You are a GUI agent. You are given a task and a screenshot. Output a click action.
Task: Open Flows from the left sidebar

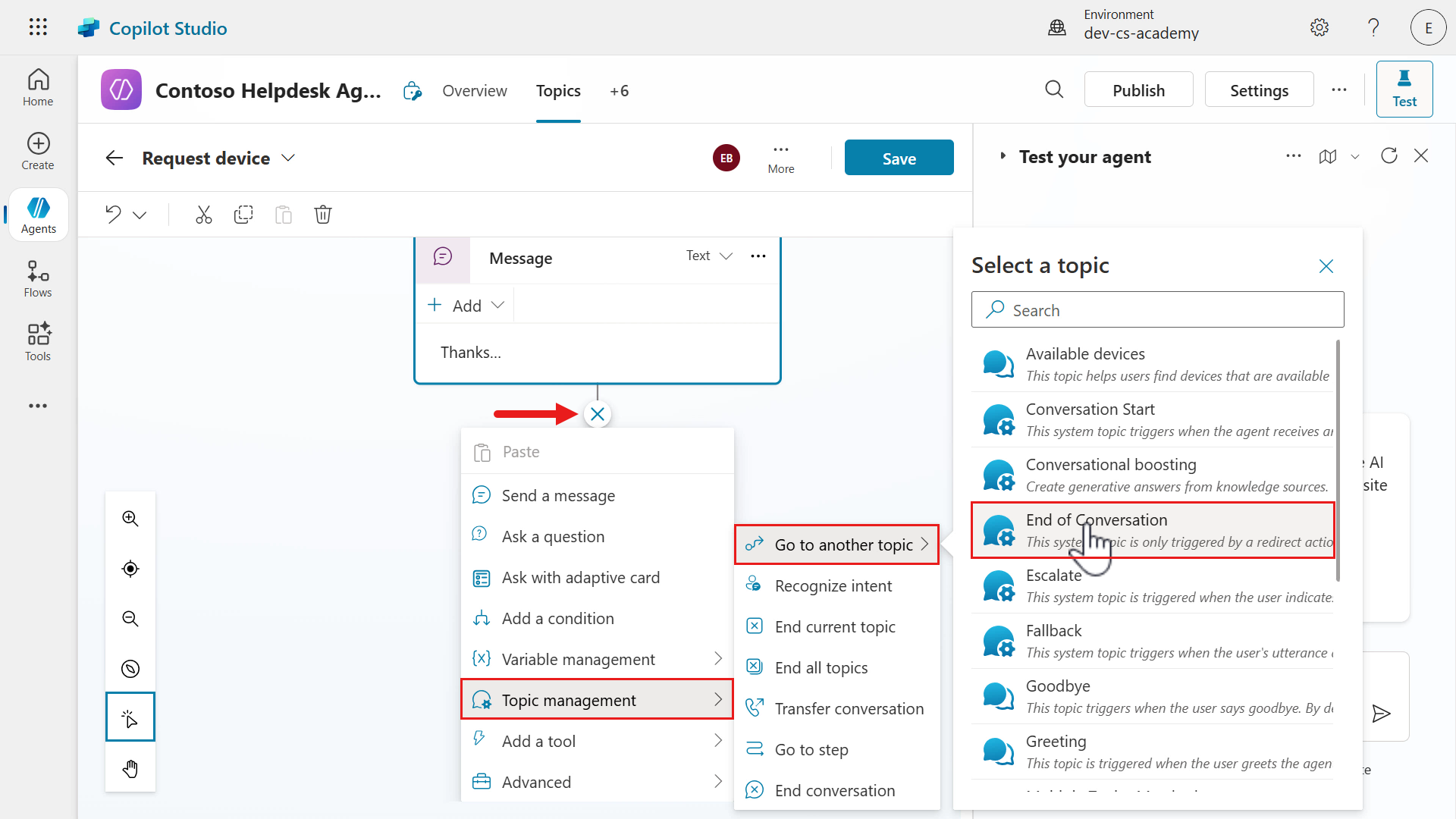click(38, 278)
